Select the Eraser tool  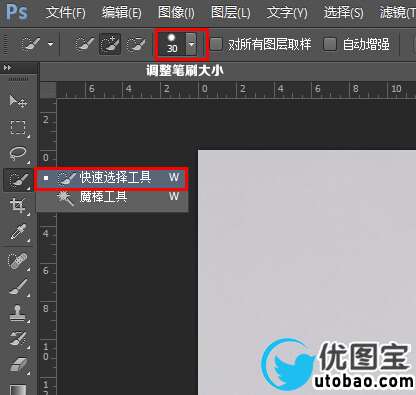(18, 365)
